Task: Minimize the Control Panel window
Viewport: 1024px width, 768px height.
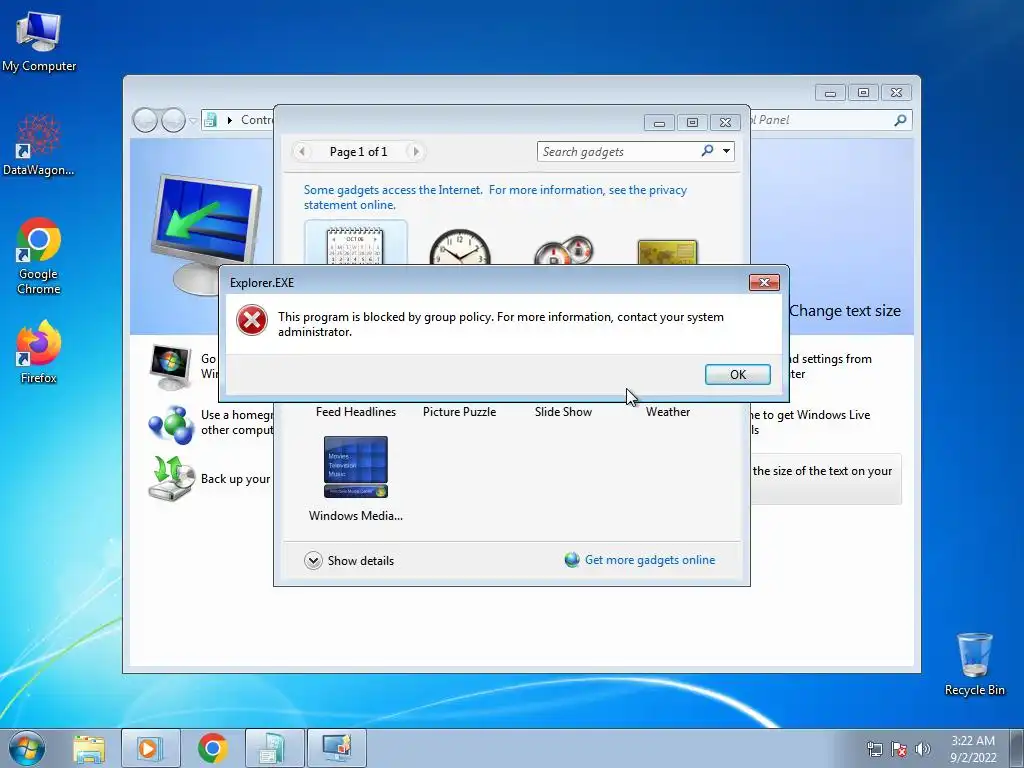Action: [x=830, y=93]
